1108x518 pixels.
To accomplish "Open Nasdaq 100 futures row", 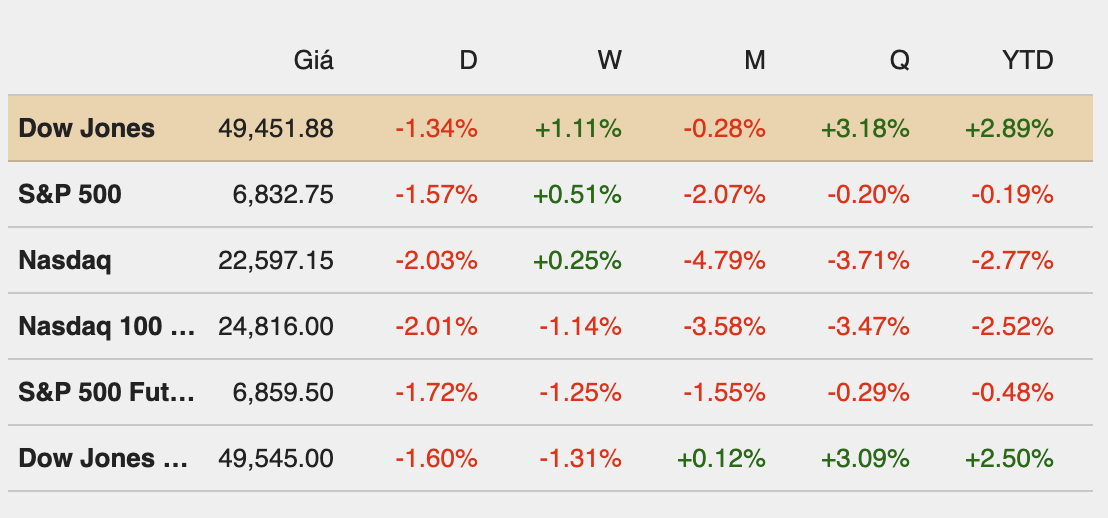I will 106,326.
